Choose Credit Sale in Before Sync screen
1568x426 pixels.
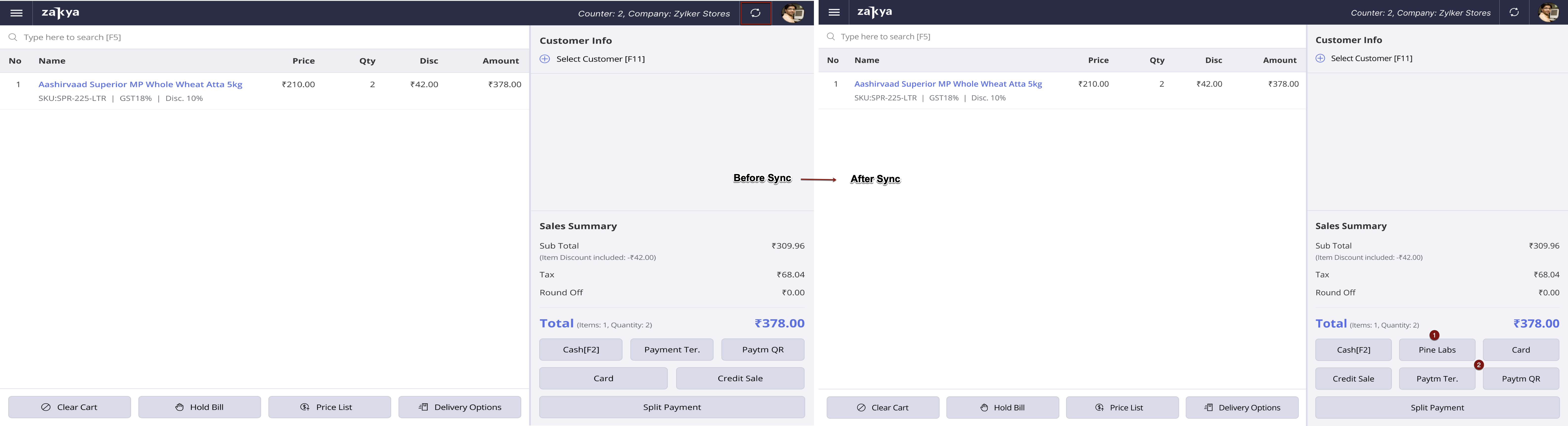coord(740,379)
